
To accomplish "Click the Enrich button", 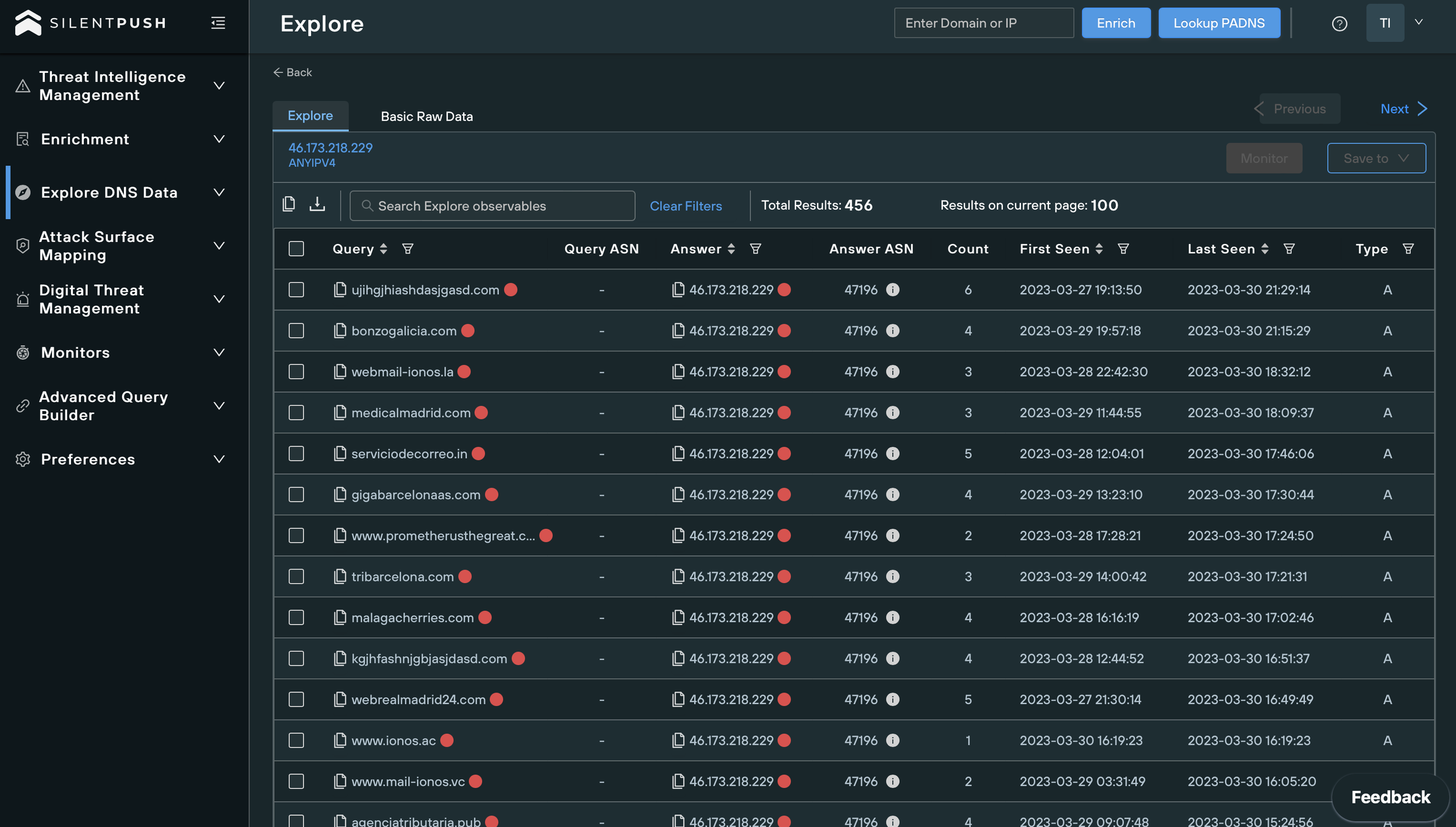I will [x=1115, y=23].
